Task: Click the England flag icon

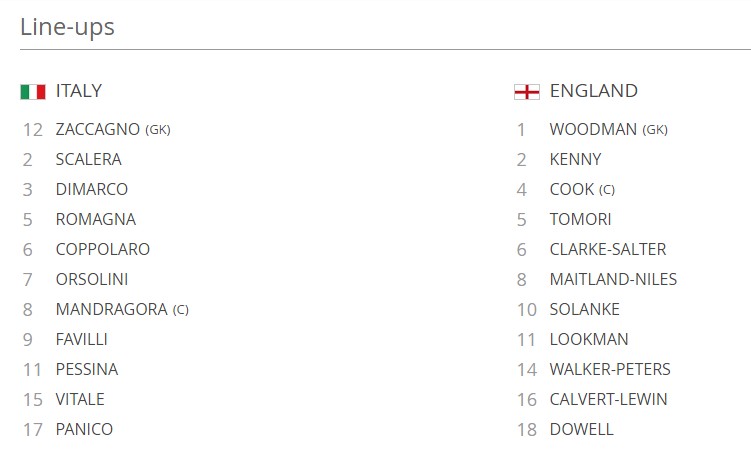Action: click(526, 91)
